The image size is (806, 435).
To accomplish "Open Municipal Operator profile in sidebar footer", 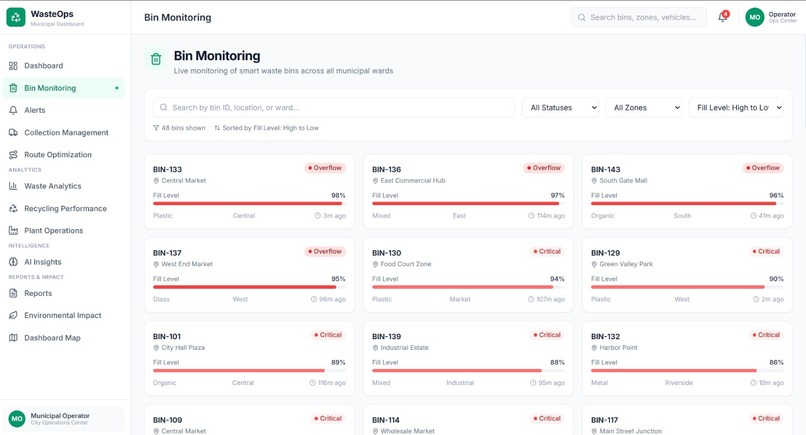I will click(x=63, y=419).
